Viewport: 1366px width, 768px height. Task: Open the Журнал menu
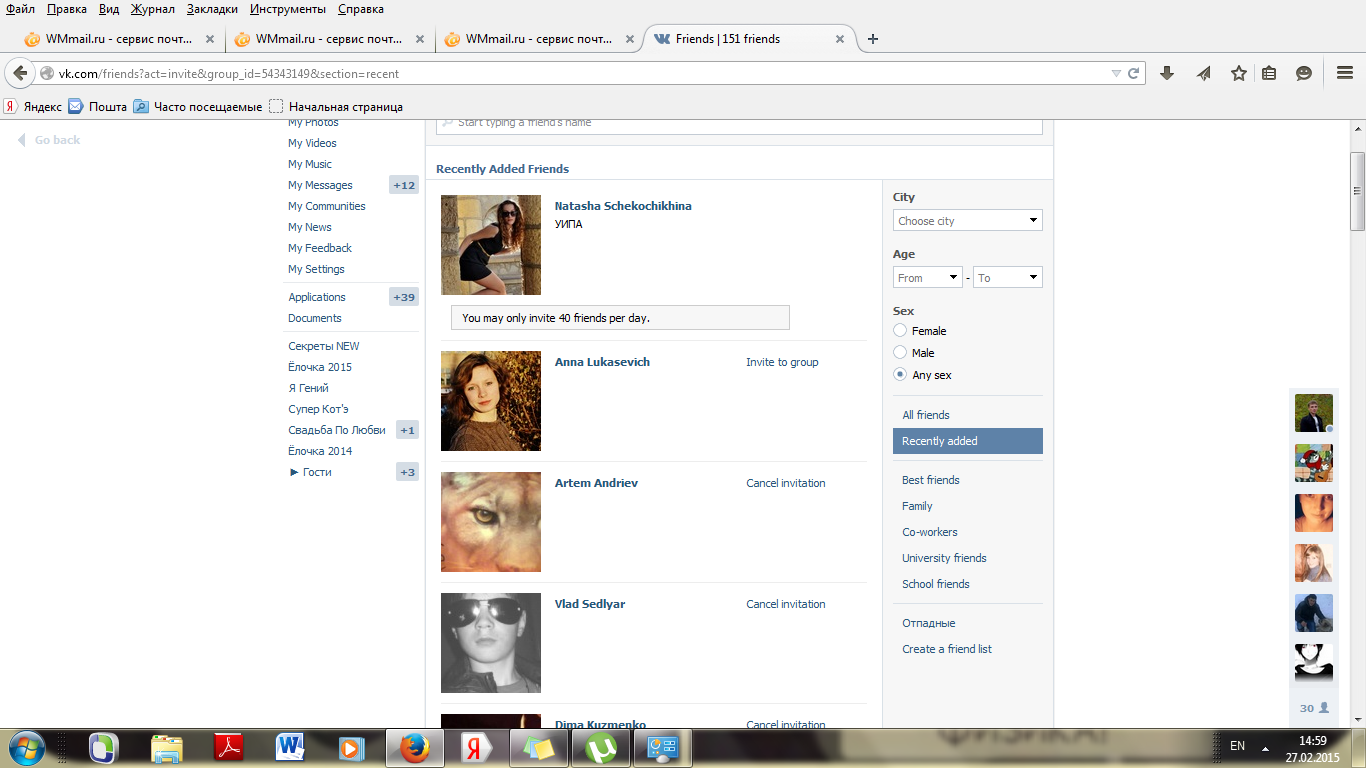click(153, 9)
